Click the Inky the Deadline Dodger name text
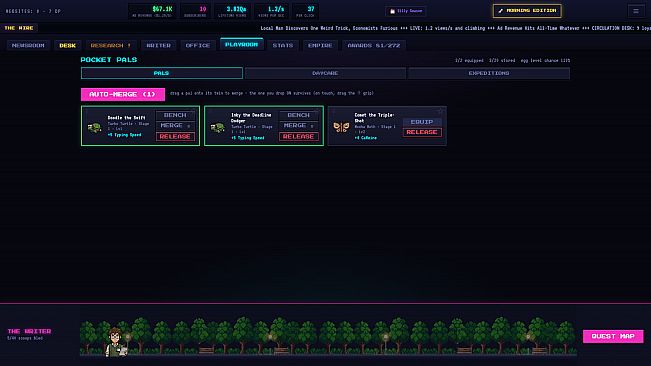The width and height of the screenshot is (651, 366). [251, 118]
